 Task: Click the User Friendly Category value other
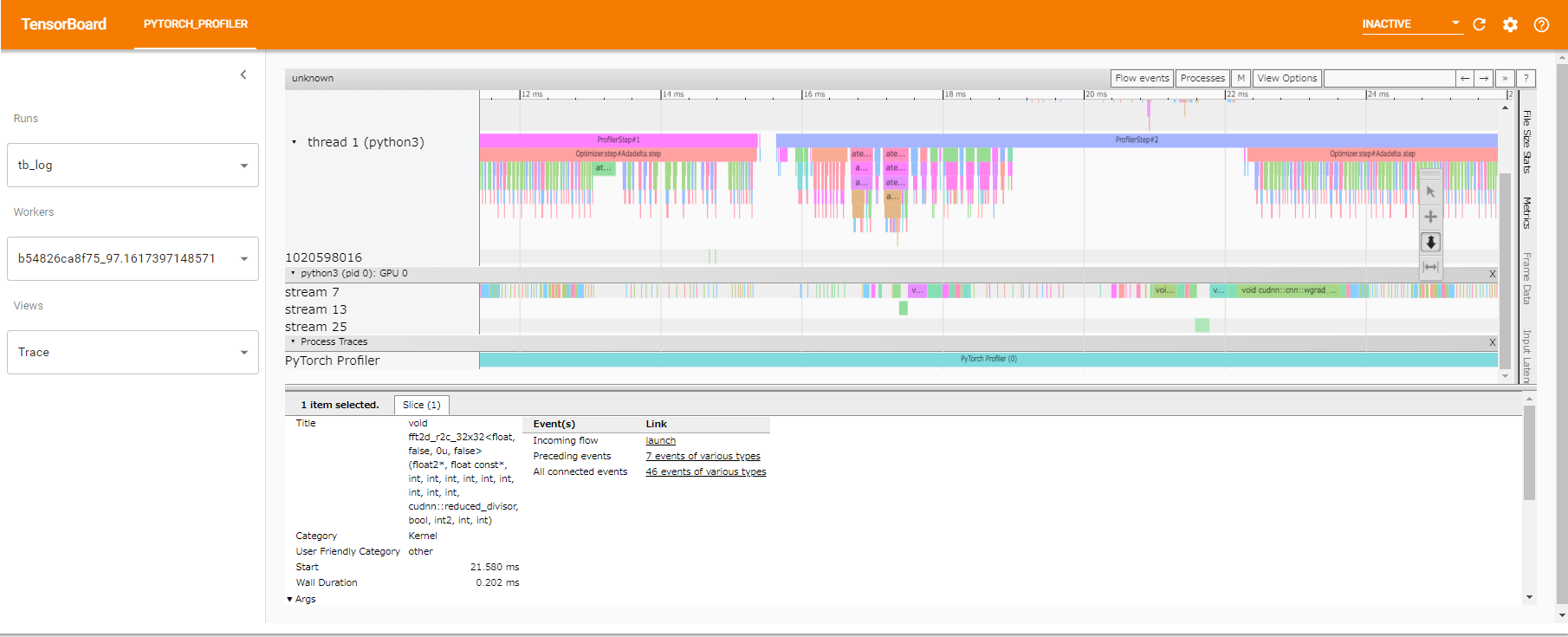pyautogui.click(x=420, y=552)
